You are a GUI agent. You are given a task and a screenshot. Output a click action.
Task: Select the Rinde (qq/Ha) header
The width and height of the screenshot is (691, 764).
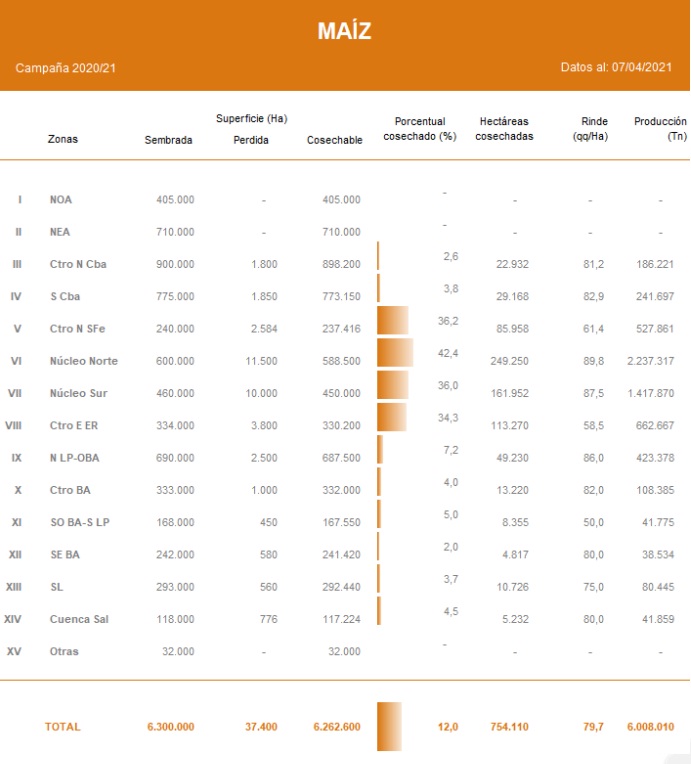589,129
